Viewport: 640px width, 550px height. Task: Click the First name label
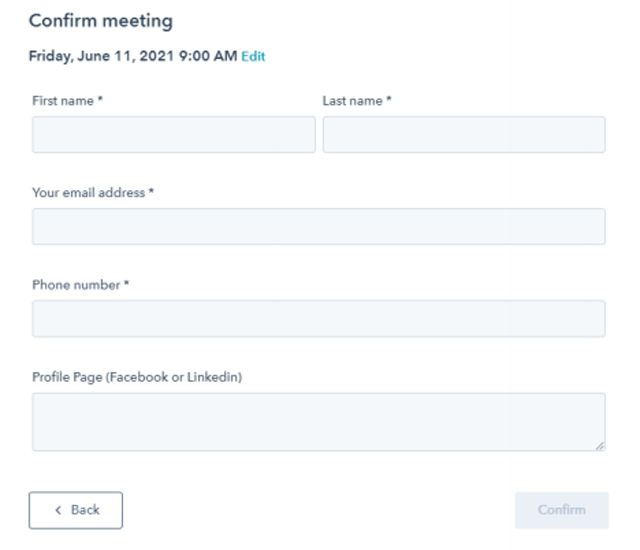[63, 101]
